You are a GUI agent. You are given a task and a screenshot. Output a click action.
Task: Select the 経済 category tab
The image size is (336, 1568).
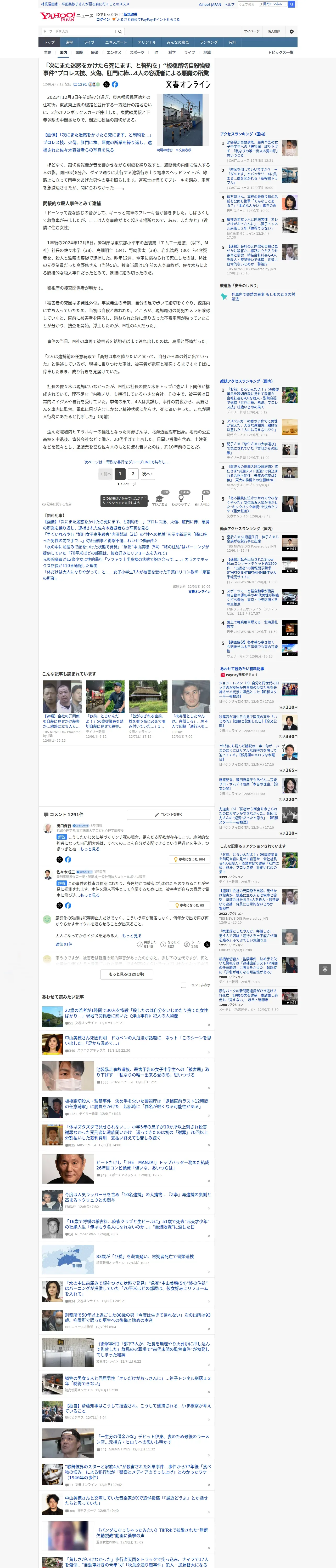coord(94,52)
